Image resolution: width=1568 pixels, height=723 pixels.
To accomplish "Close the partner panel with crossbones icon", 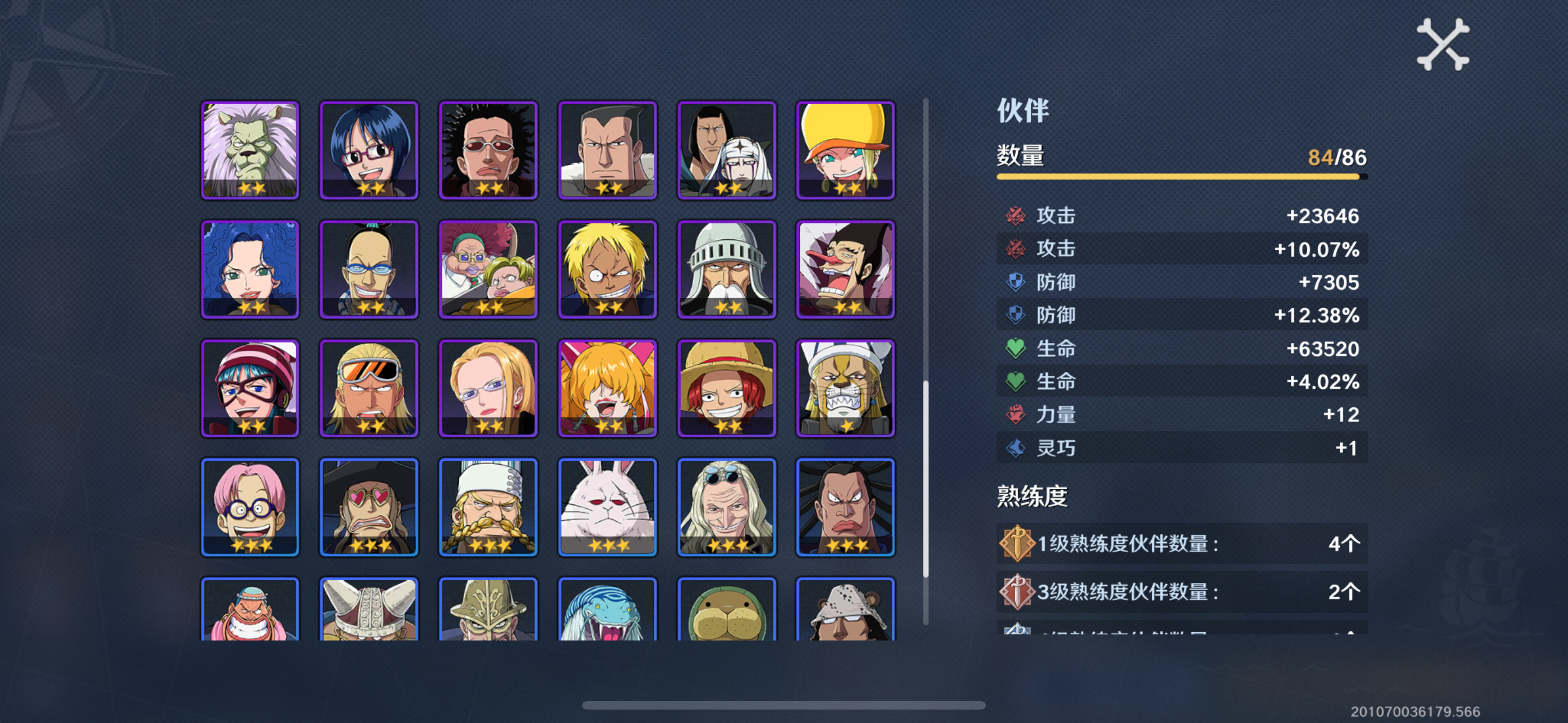I will coord(1442,44).
